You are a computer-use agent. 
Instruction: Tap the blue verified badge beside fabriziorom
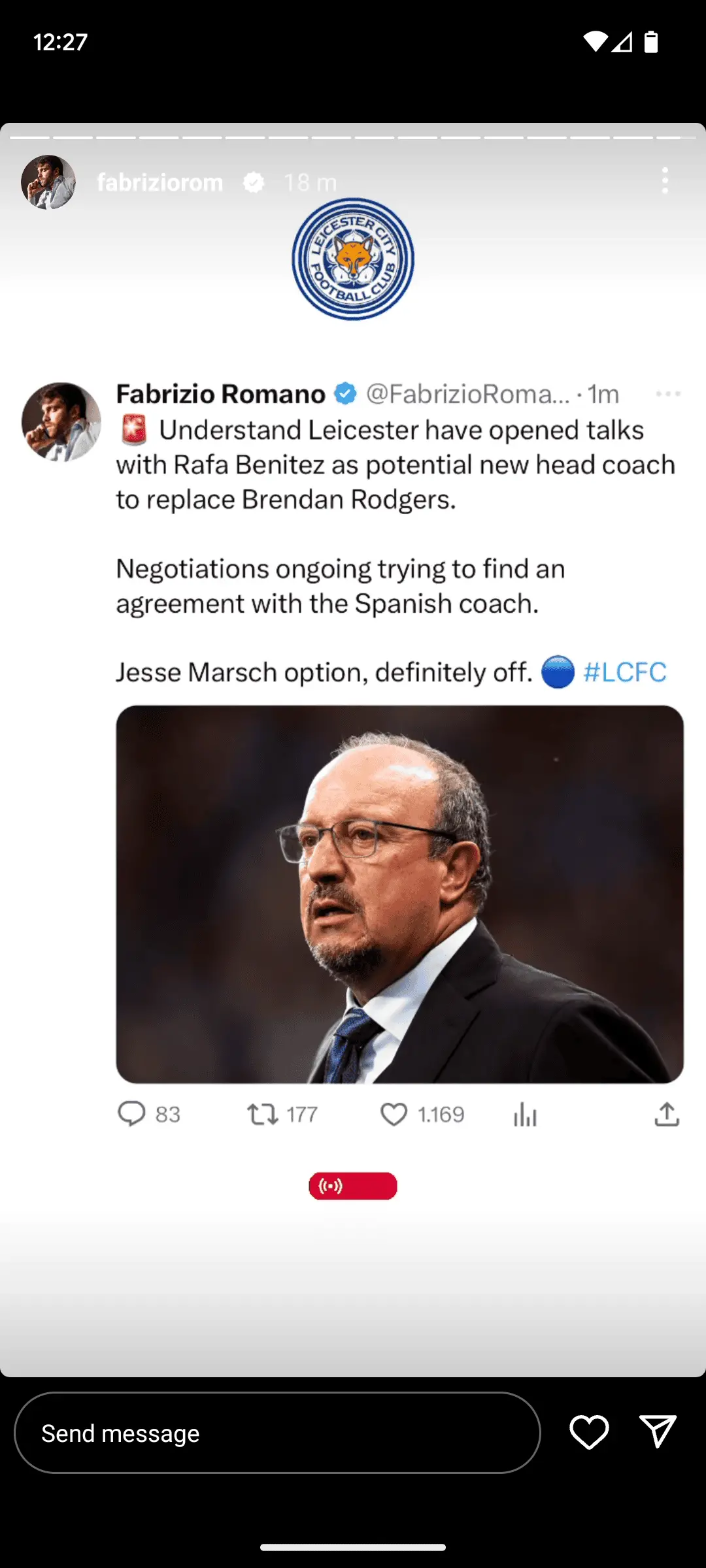pos(254,182)
